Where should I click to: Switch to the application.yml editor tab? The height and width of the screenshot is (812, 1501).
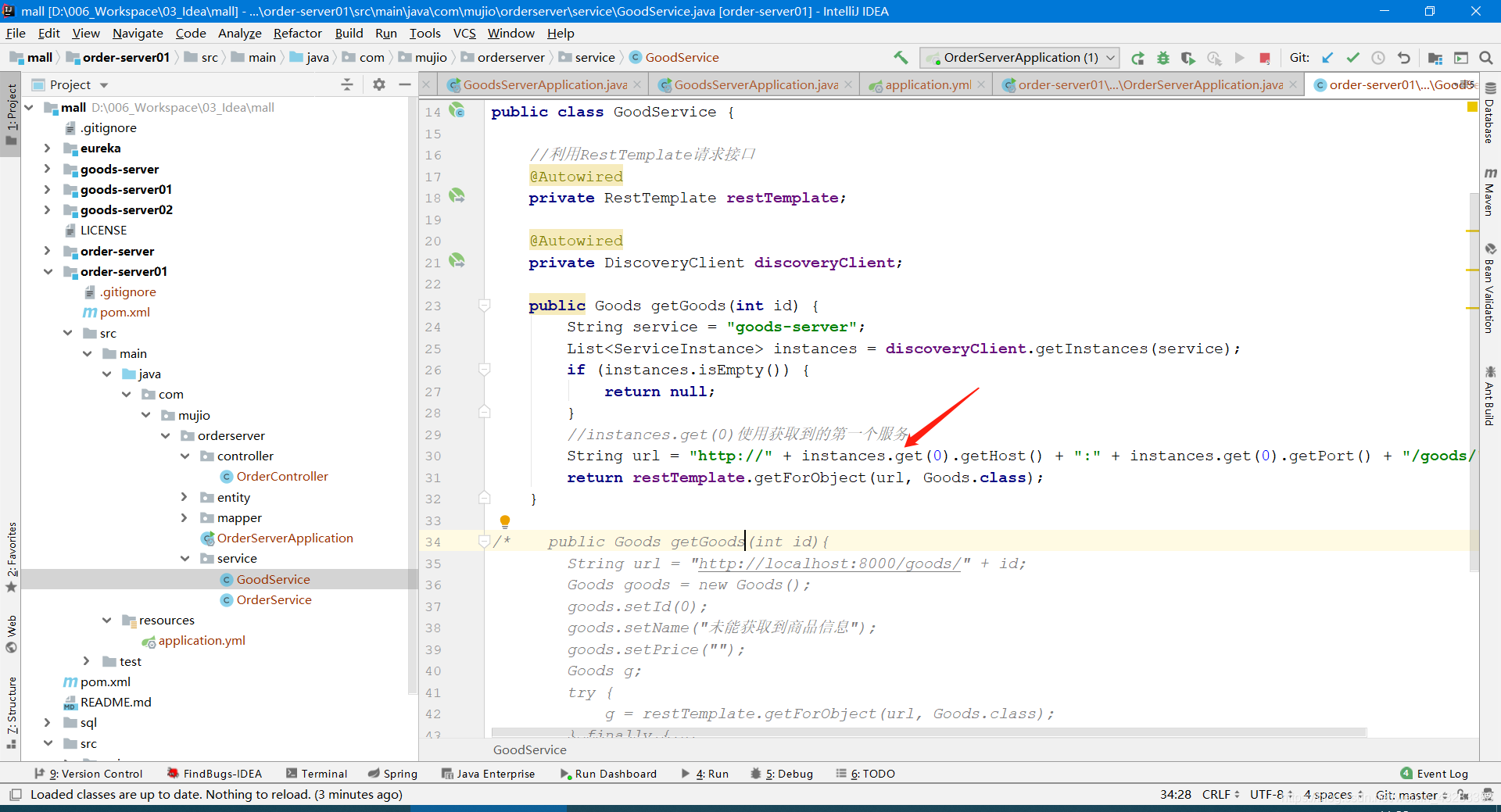click(x=927, y=85)
